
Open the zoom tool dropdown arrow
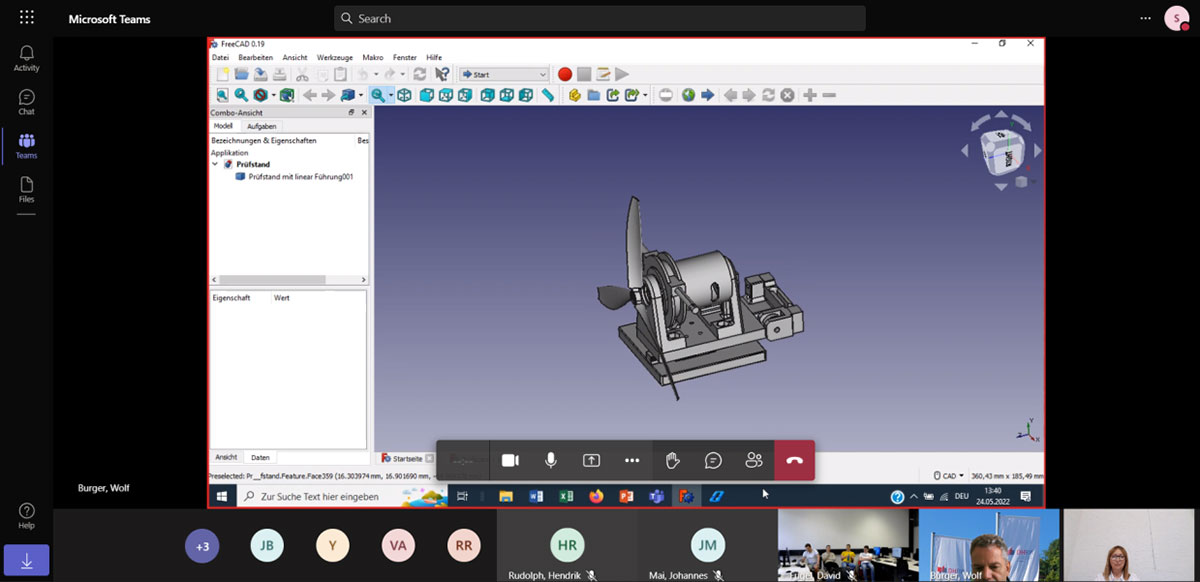pos(390,95)
